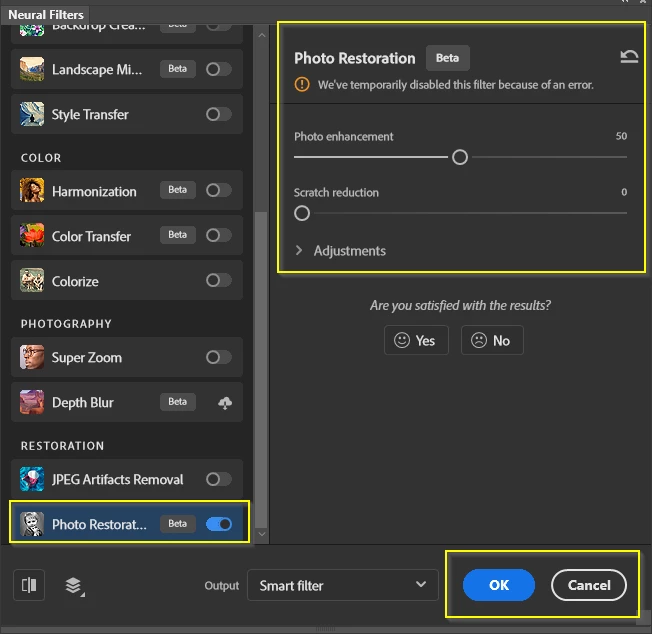652x634 pixels.
Task: Click the Photo Restoration thumbnail
Action: (32, 524)
